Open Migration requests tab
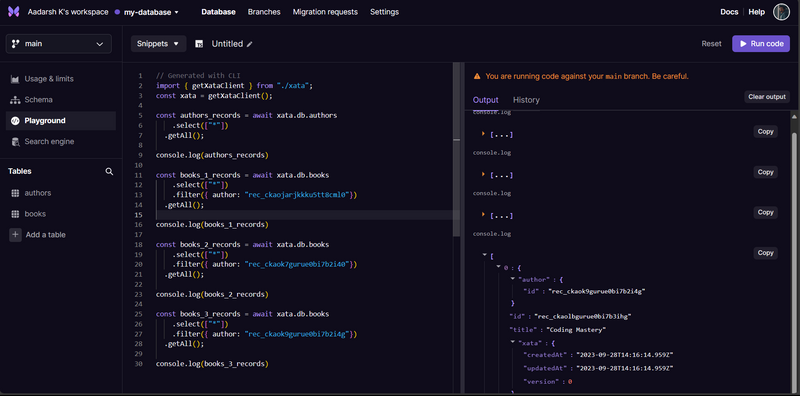Screen dimensions: 800x396 [325, 12]
